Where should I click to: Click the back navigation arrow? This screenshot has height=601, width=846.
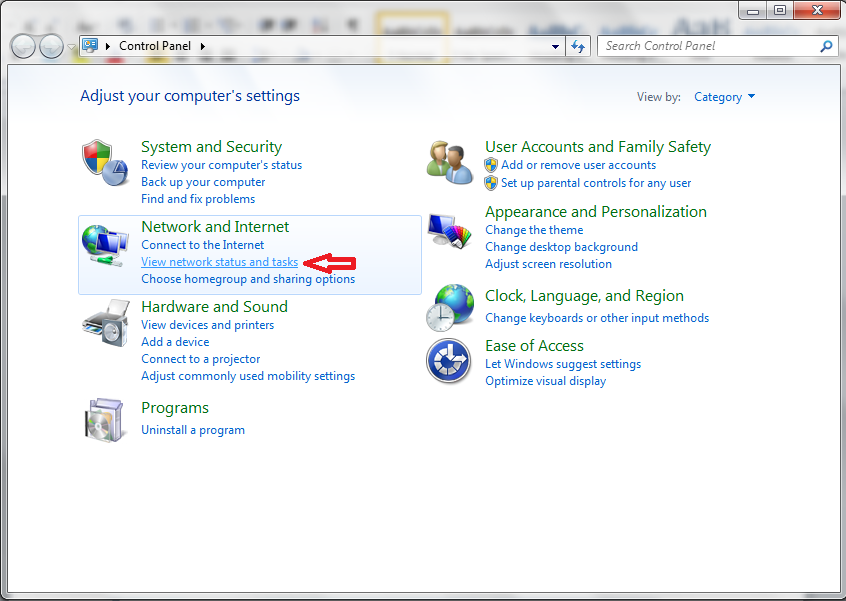point(22,45)
